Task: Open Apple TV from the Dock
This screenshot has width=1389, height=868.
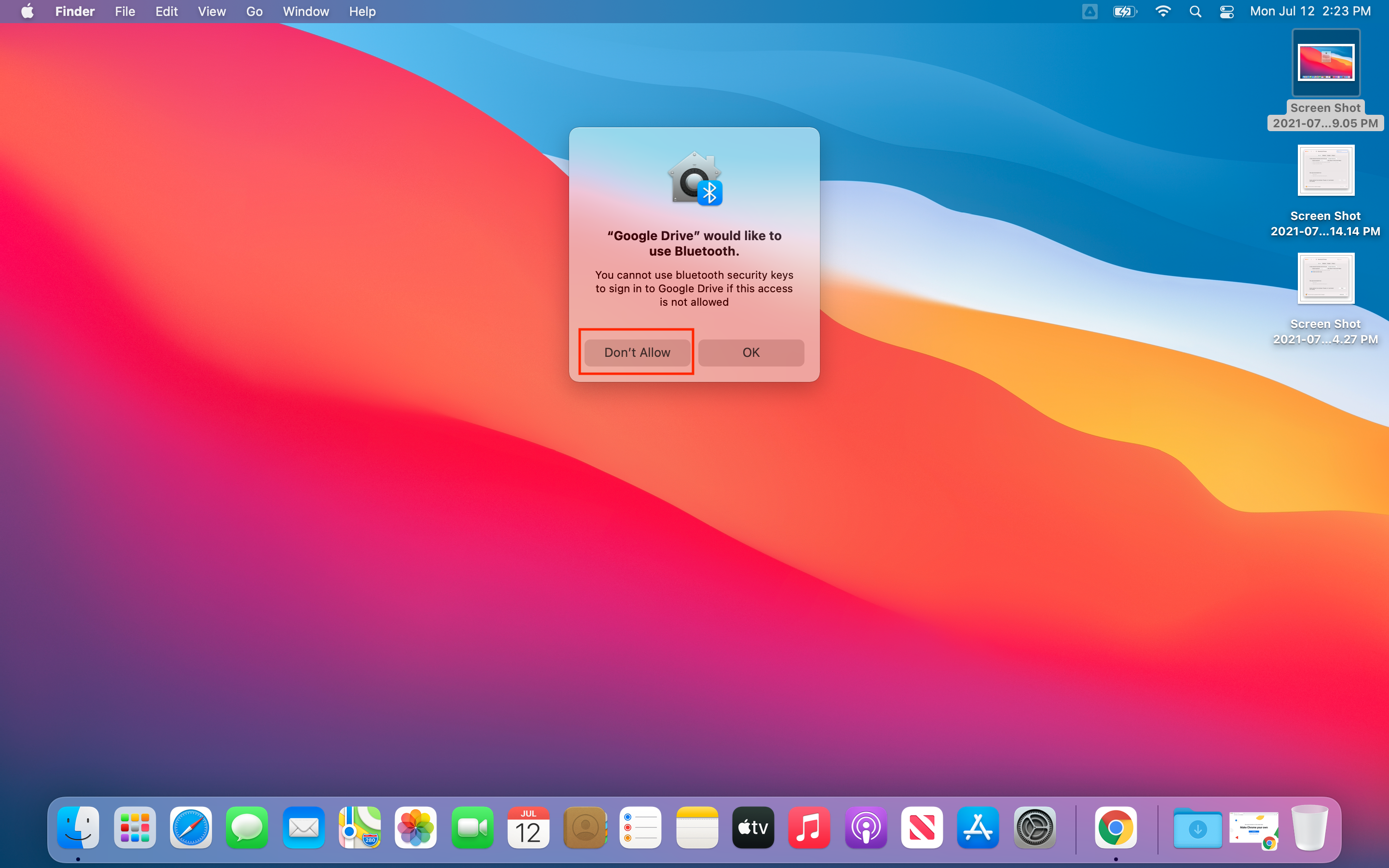Action: point(754,828)
